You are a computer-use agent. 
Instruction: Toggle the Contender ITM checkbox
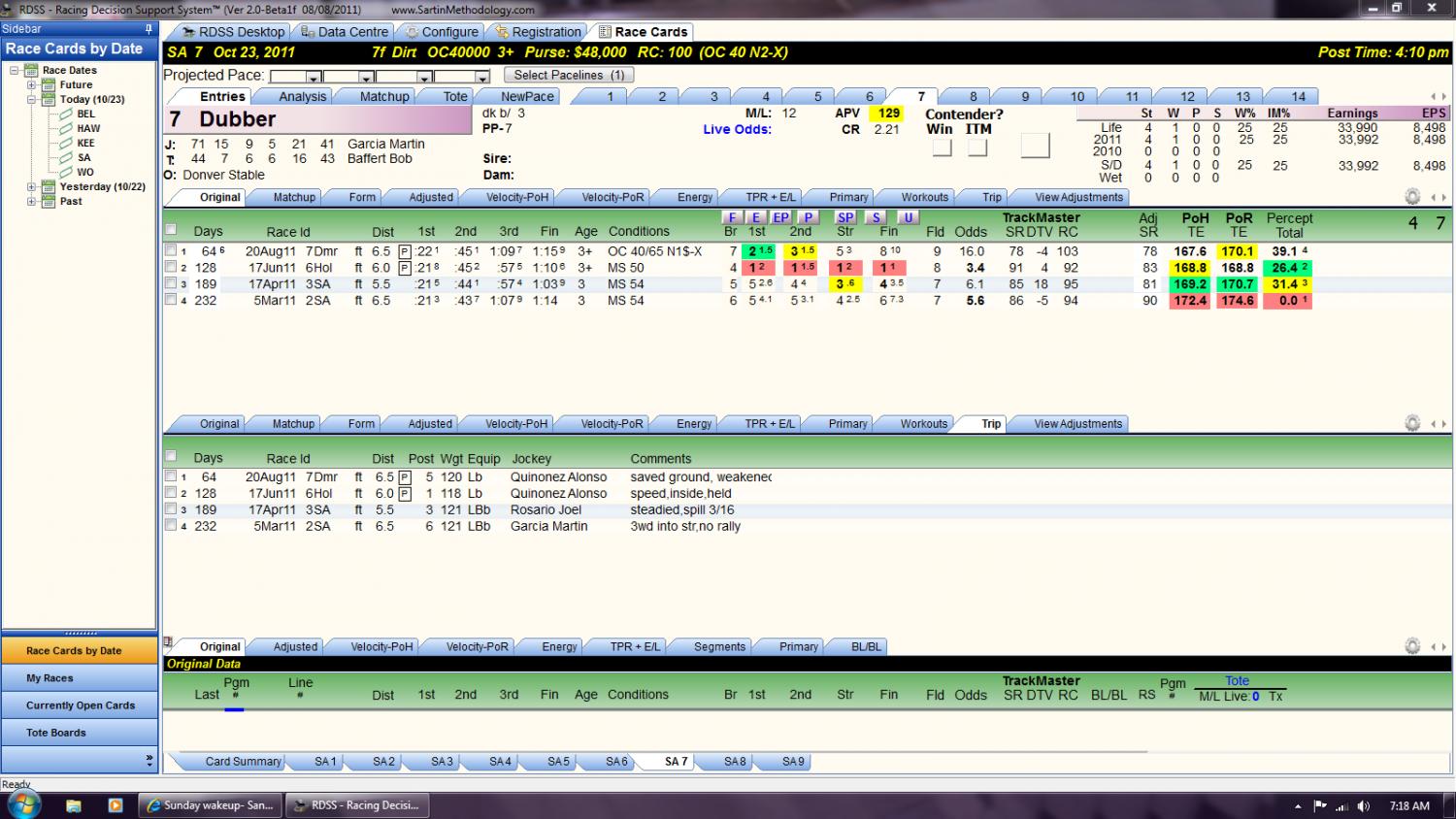coord(977,147)
